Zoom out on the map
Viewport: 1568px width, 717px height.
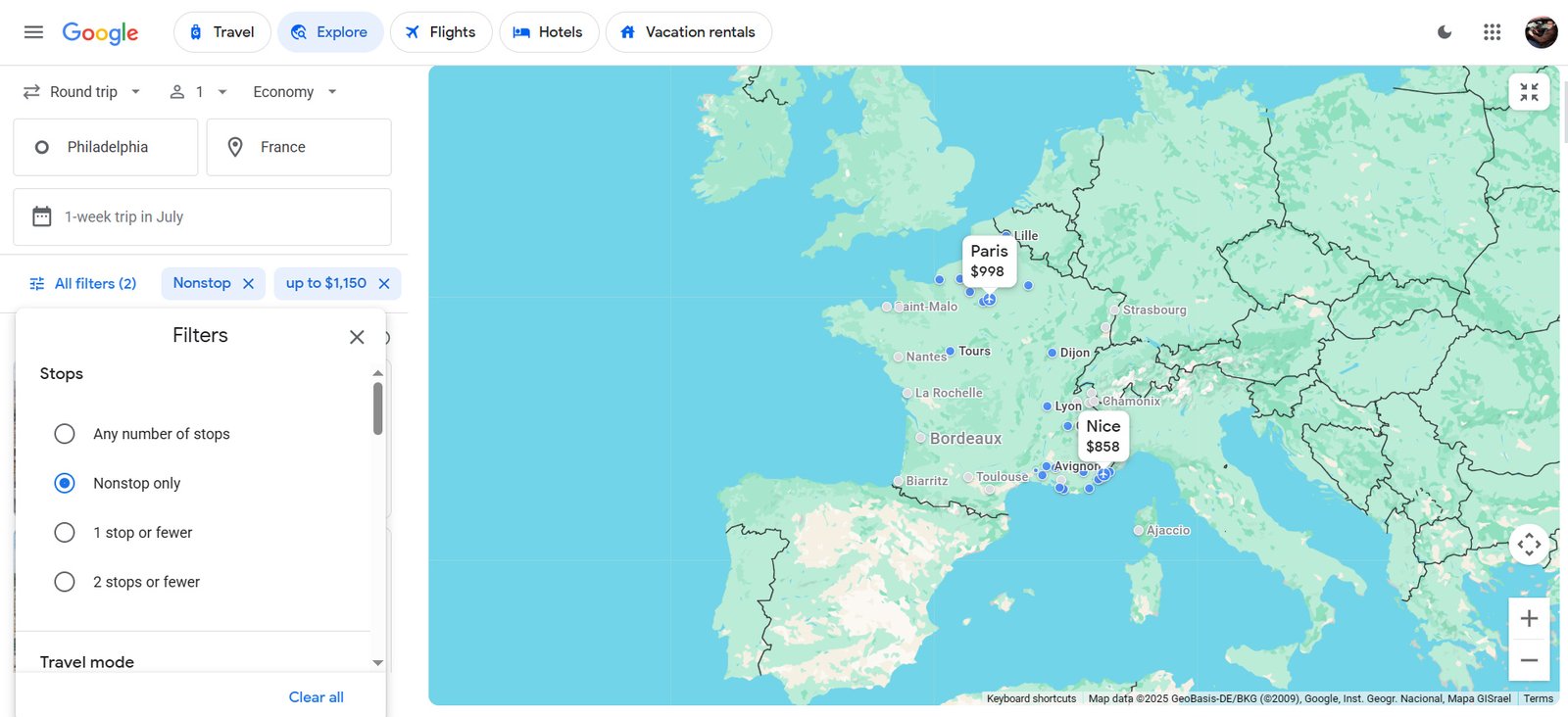click(x=1529, y=660)
